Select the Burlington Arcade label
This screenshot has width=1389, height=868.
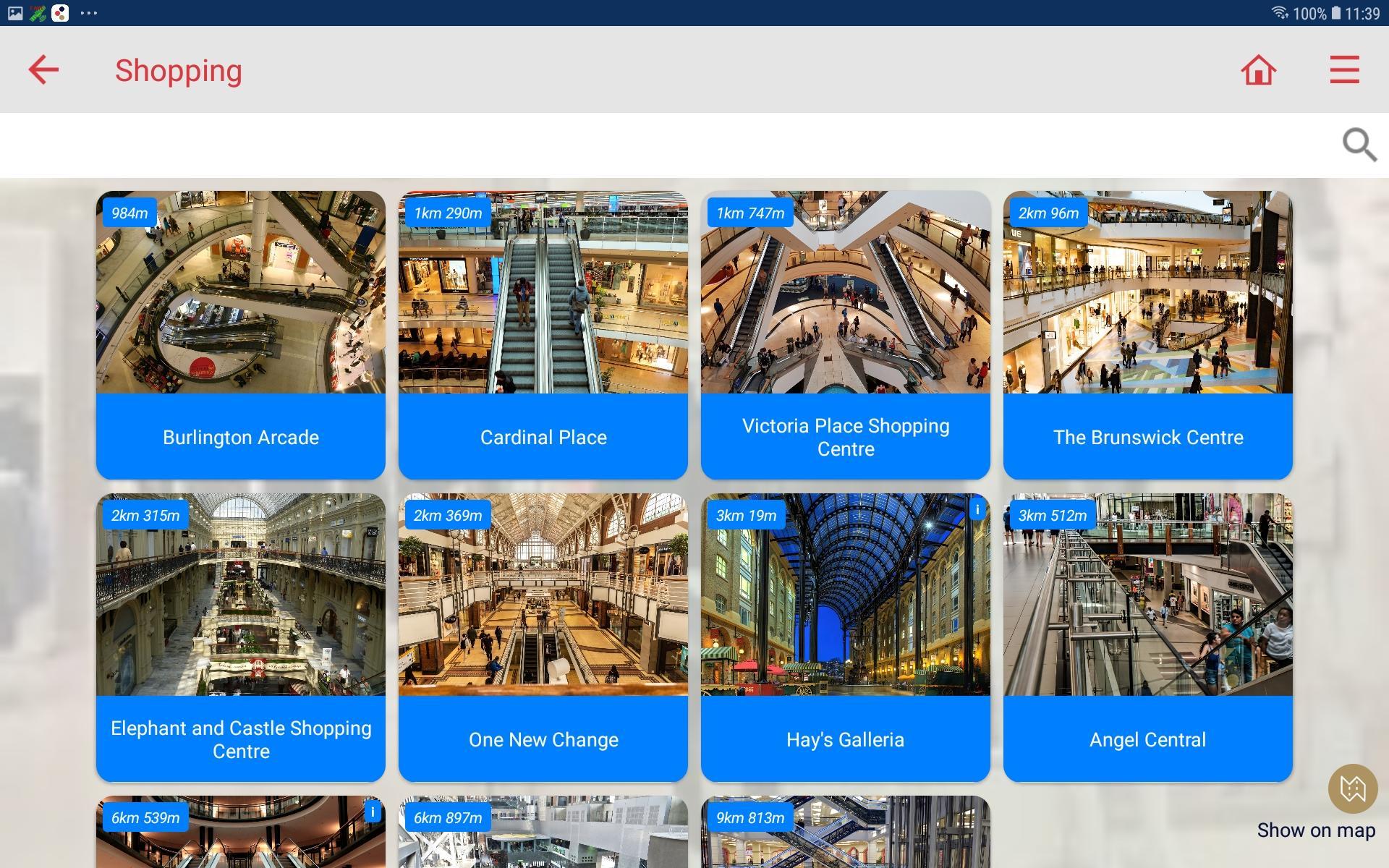click(x=241, y=438)
